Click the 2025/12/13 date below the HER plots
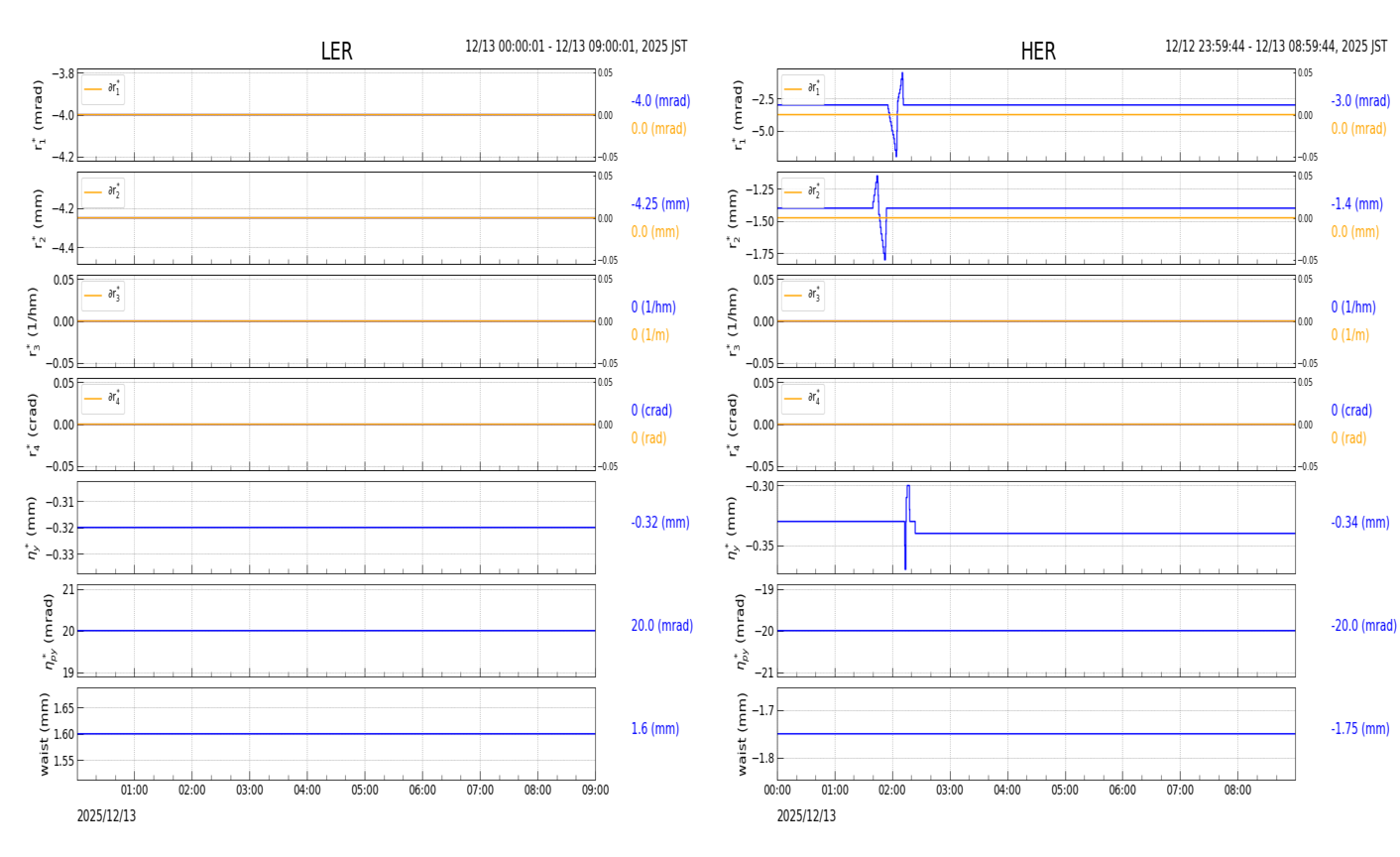The width and height of the screenshot is (1400, 857). (806, 816)
